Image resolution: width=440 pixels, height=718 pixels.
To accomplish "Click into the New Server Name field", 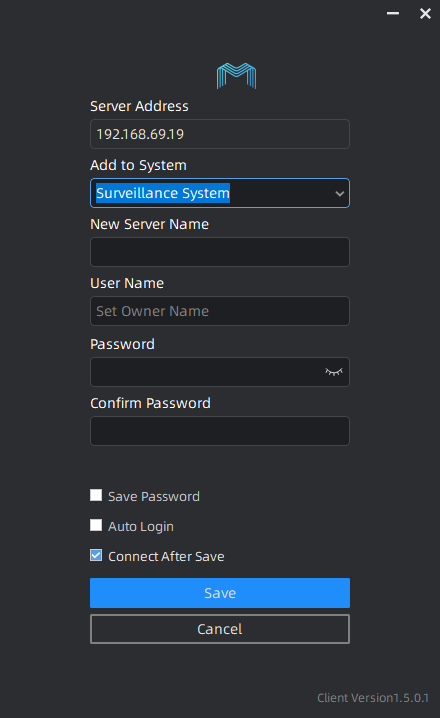I will click(220, 252).
